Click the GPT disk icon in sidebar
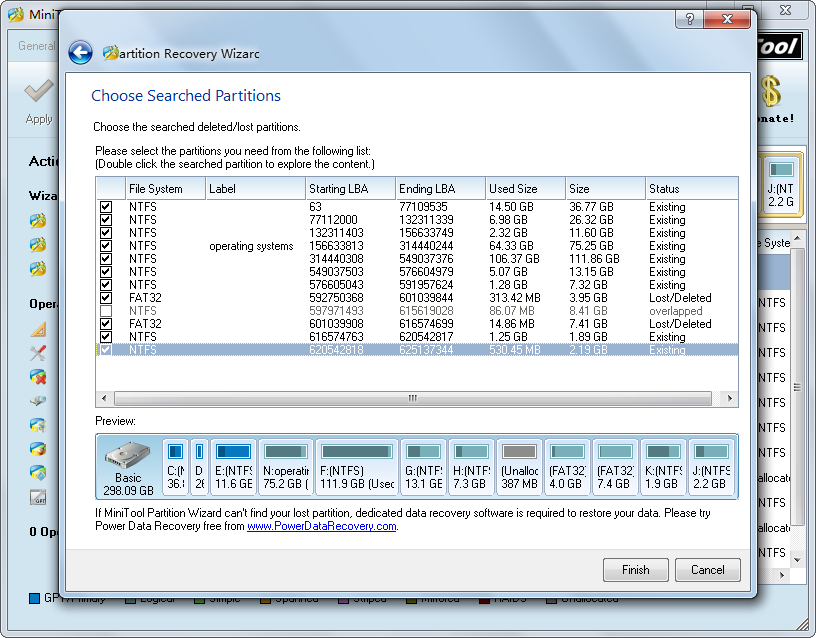 (x=38, y=497)
